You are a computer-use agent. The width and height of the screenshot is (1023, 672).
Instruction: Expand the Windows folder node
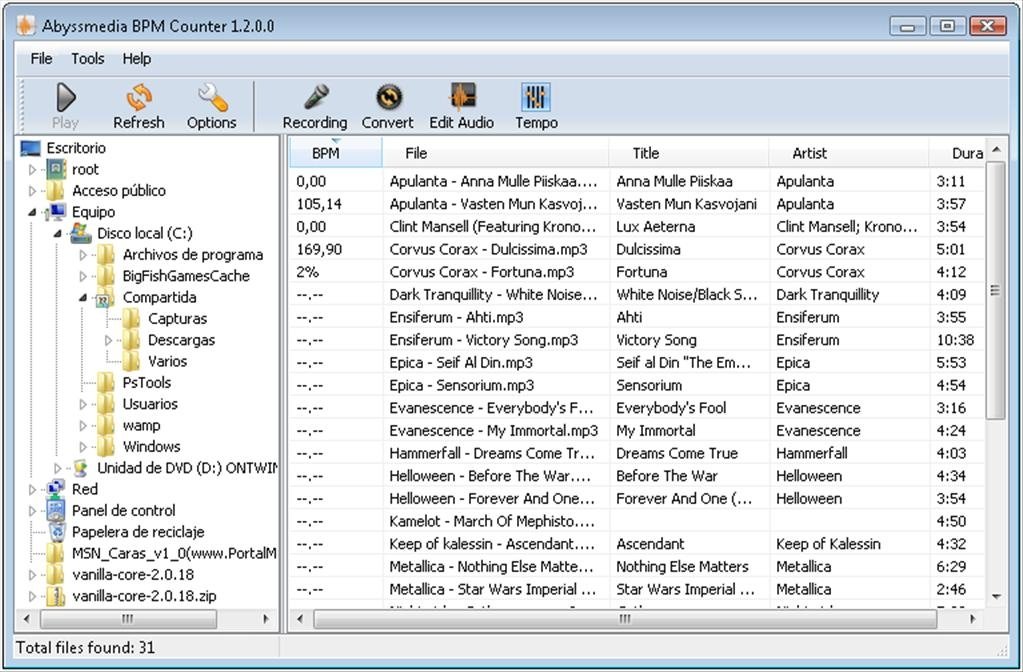pyautogui.click(x=83, y=447)
